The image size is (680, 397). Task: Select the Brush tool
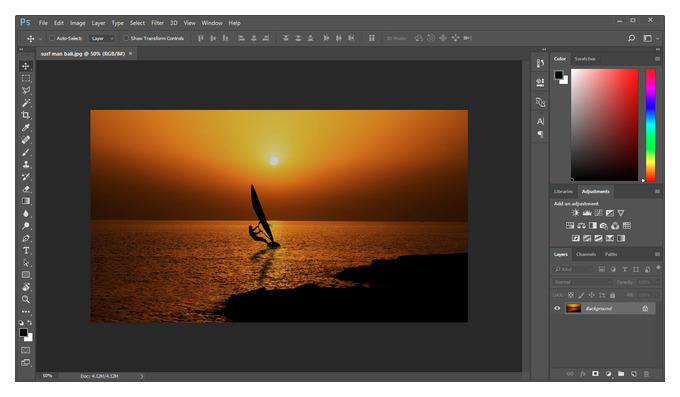coord(26,152)
